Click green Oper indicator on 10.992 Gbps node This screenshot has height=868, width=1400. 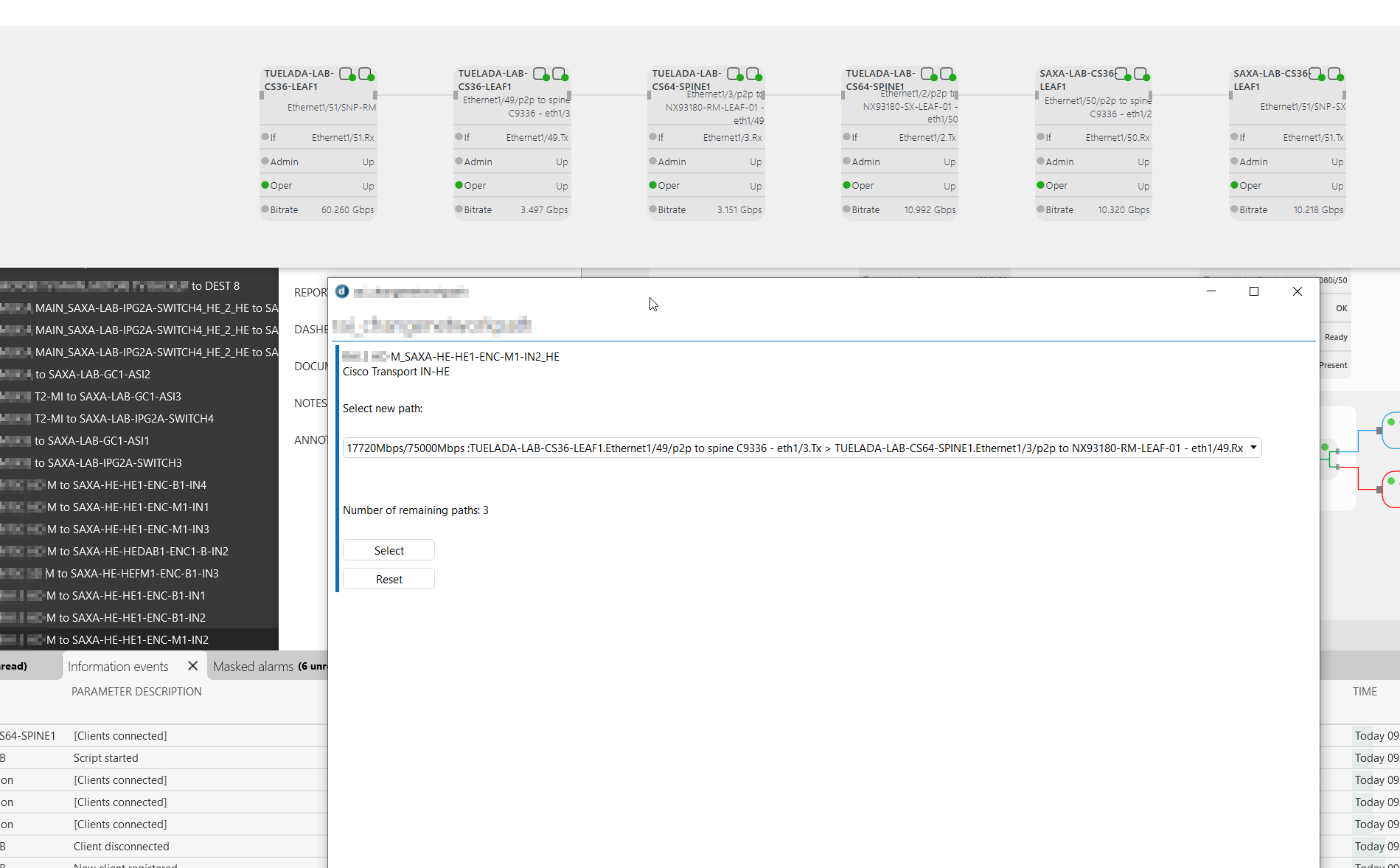pos(846,185)
